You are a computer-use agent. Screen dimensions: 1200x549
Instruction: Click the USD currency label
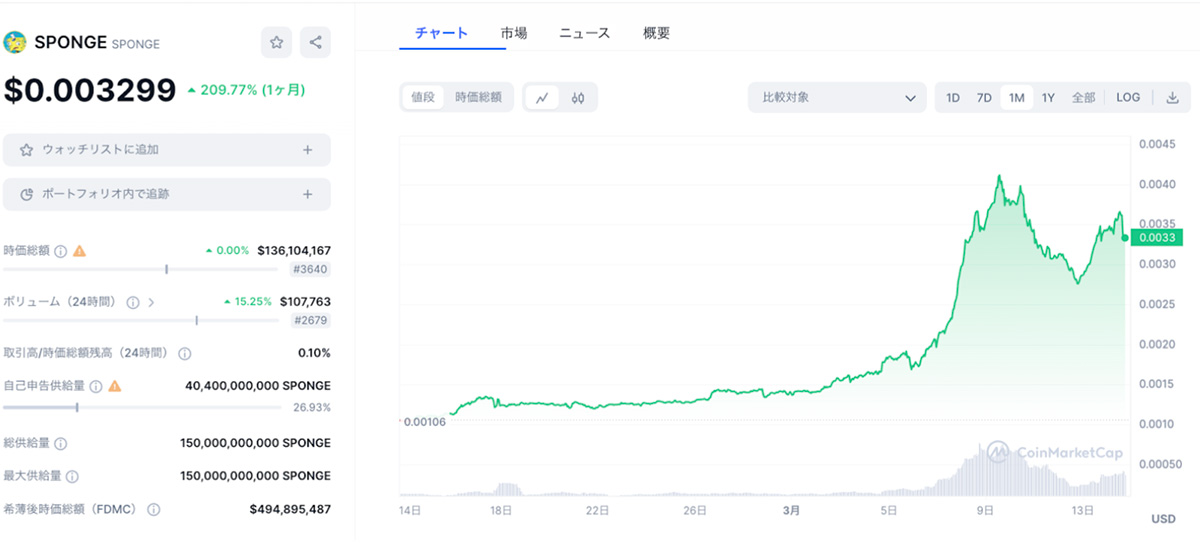click(1163, 519)
